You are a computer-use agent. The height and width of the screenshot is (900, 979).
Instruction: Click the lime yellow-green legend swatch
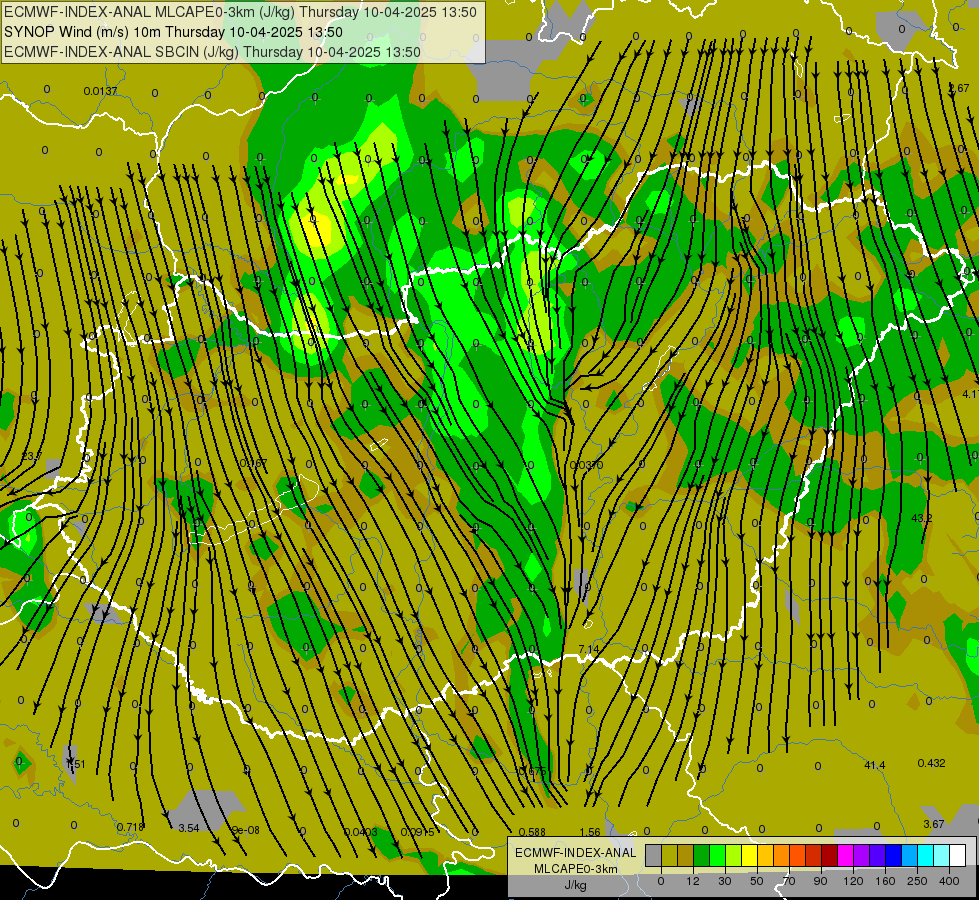(734, 855)
